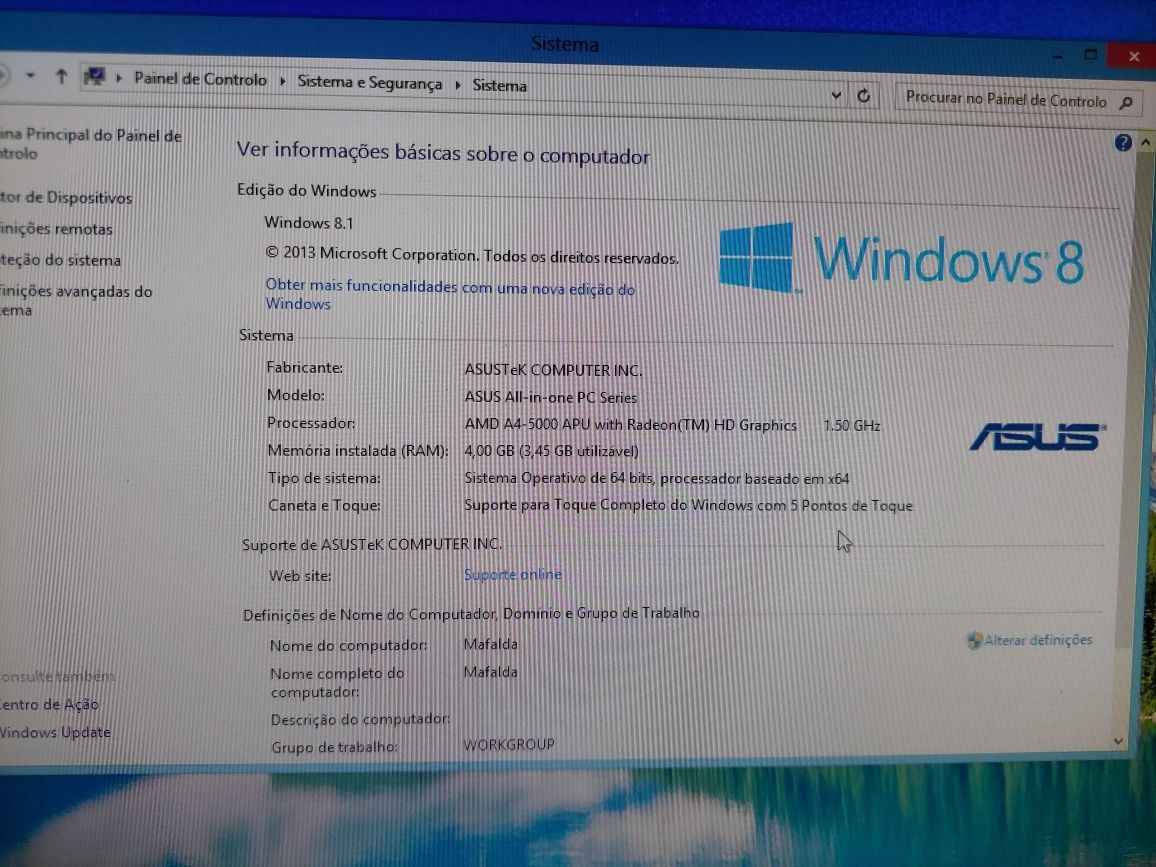This screenshot has height=867, width=1156.
Task: Open Windows Update in sidebar
Action: pyautogui.click(x=55, y=732)
